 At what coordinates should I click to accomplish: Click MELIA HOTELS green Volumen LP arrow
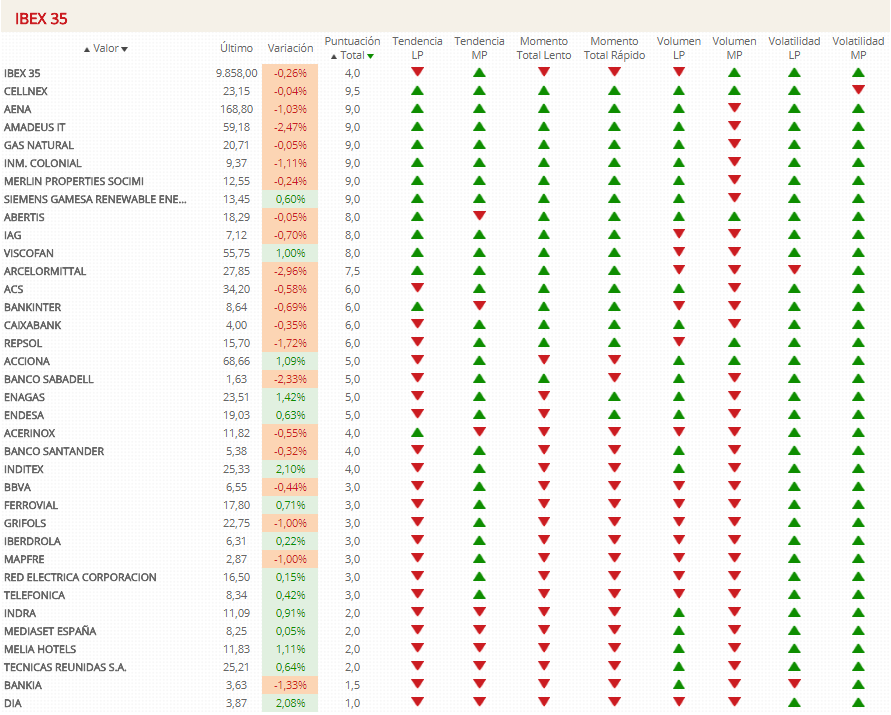point(678,649)
